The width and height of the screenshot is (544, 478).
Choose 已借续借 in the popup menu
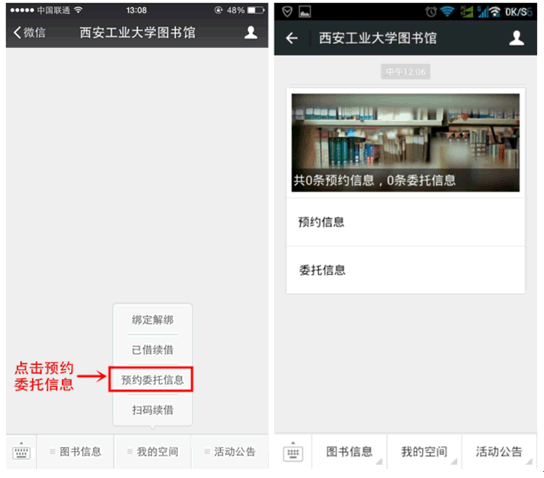(x=153, y=350)
